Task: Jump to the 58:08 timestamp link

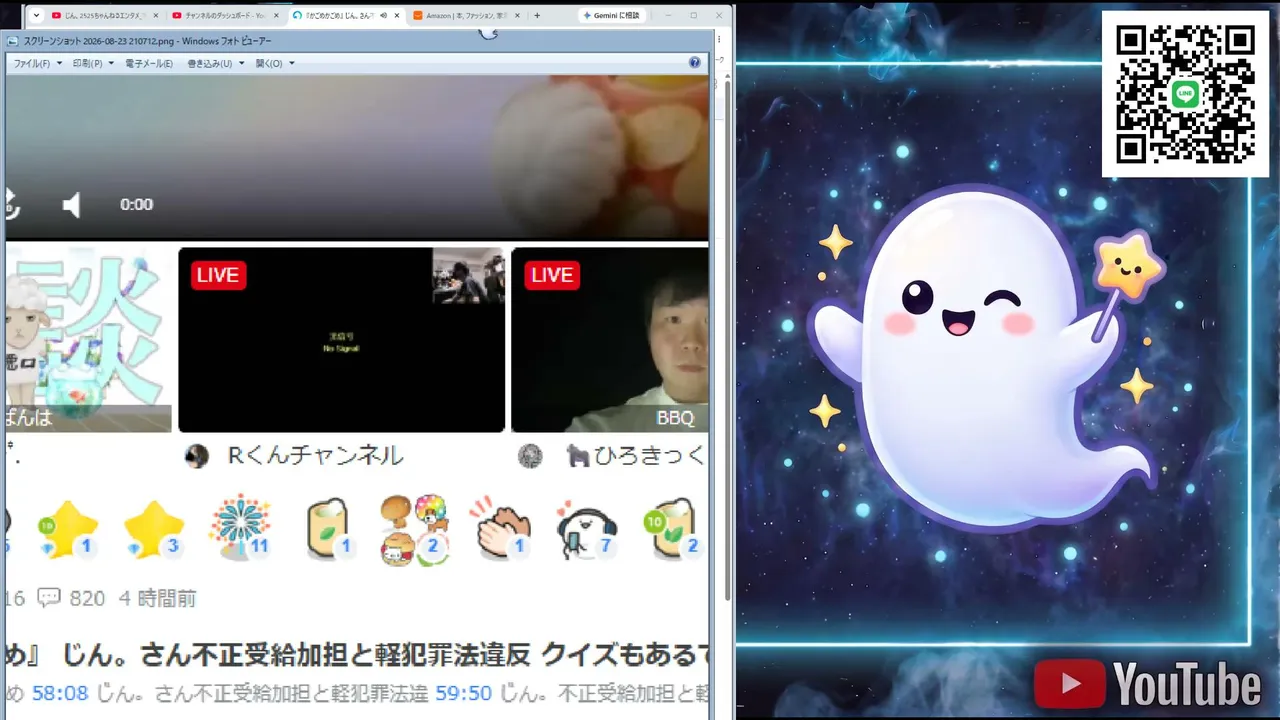Action: 60,693
